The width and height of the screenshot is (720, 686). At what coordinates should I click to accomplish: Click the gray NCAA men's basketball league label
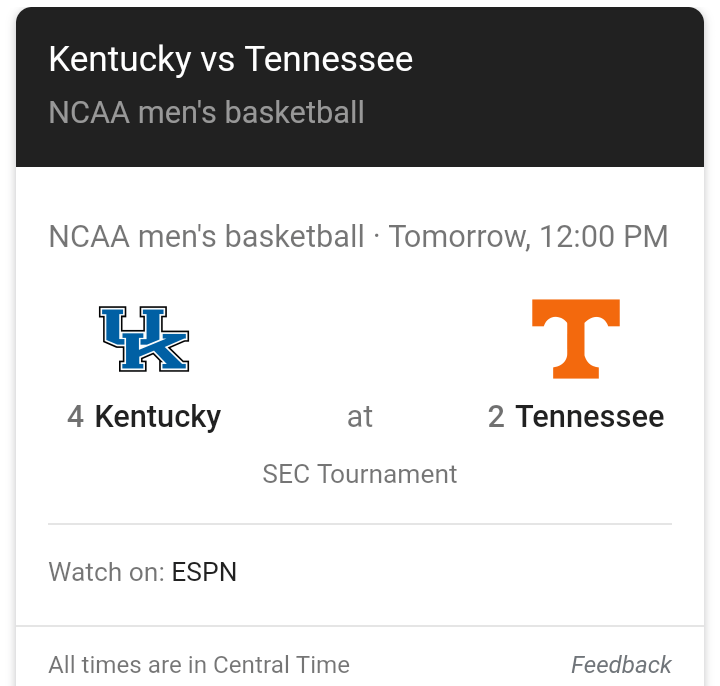[x=206, y=237]
